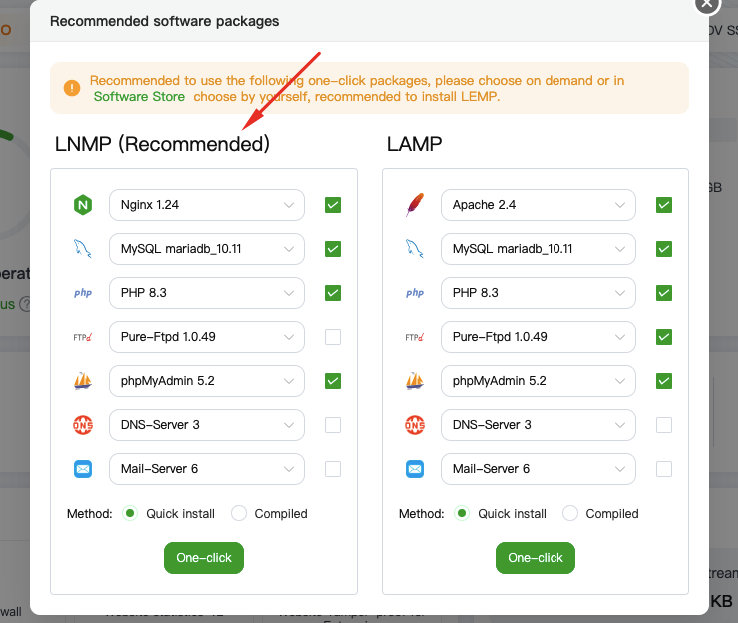Expand the Apache 2.4 version dropdown

[x=538, y=205]
